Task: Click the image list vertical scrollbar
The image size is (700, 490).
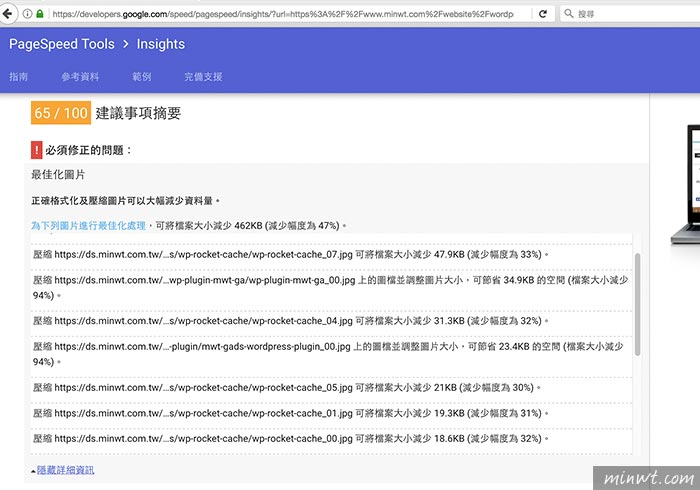Action: [x=638, y=304]
